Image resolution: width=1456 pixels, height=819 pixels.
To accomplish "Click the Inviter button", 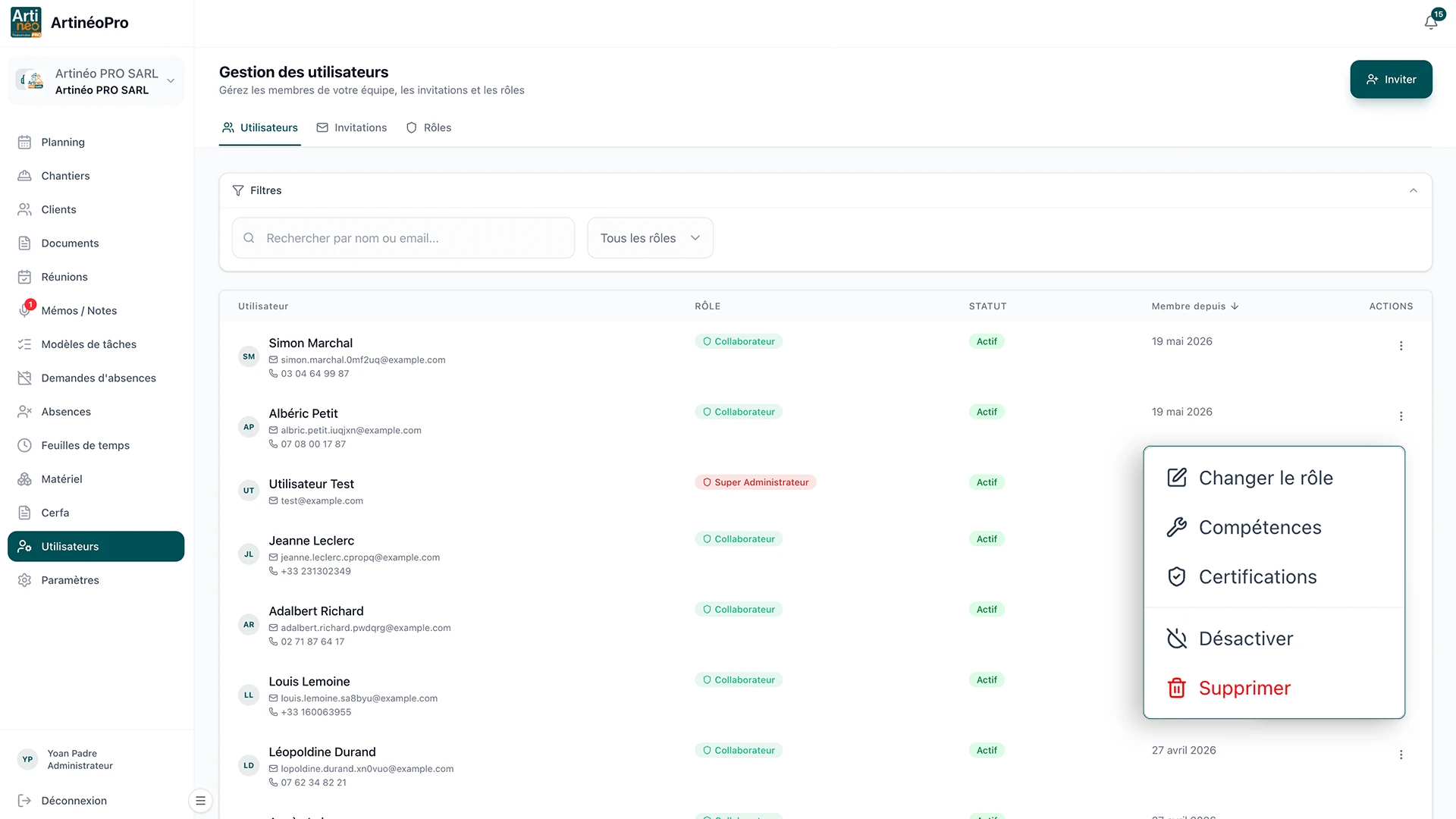I will (1391, 80).
